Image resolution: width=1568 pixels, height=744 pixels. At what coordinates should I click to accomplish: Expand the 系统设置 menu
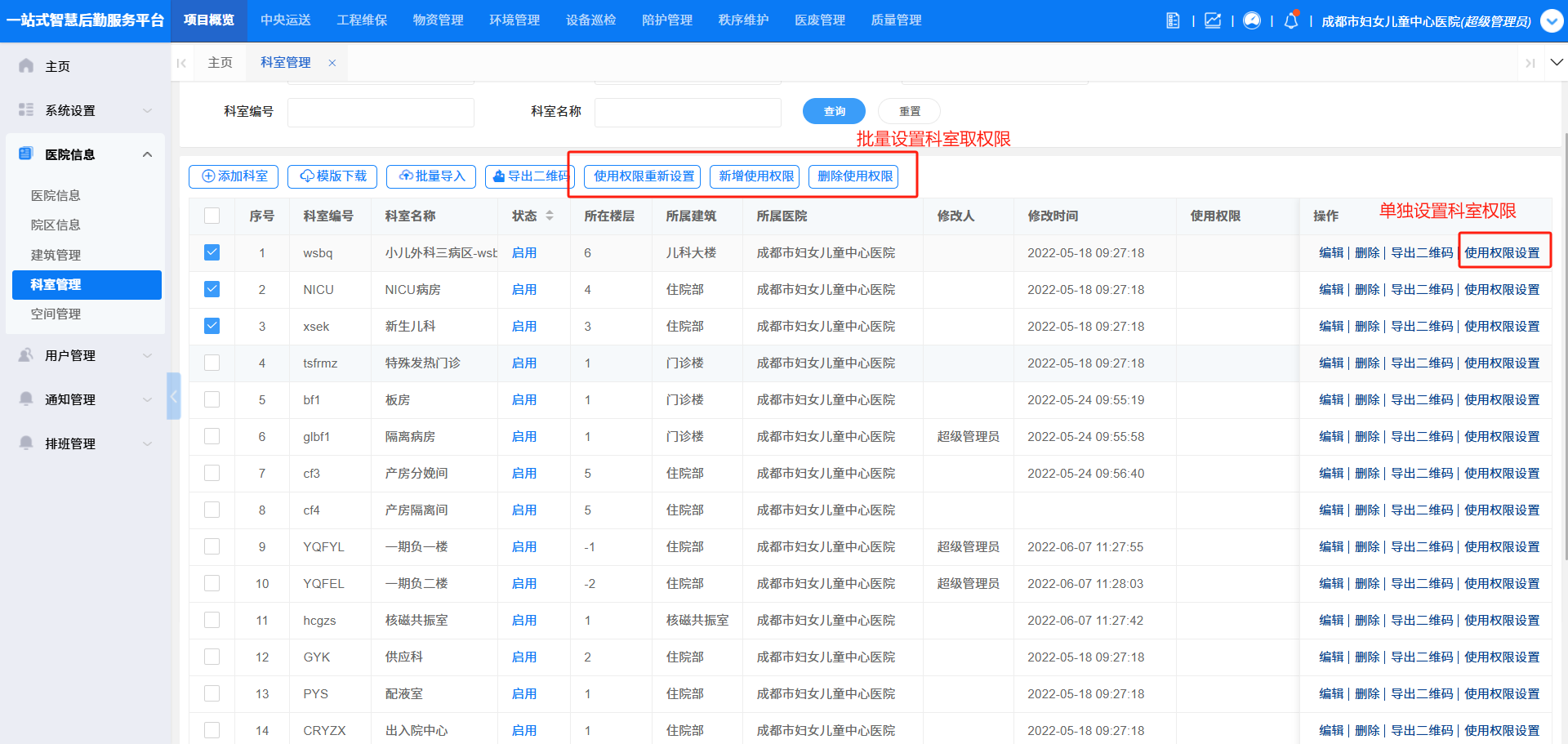pyautogui.click(x=147, y=110)
